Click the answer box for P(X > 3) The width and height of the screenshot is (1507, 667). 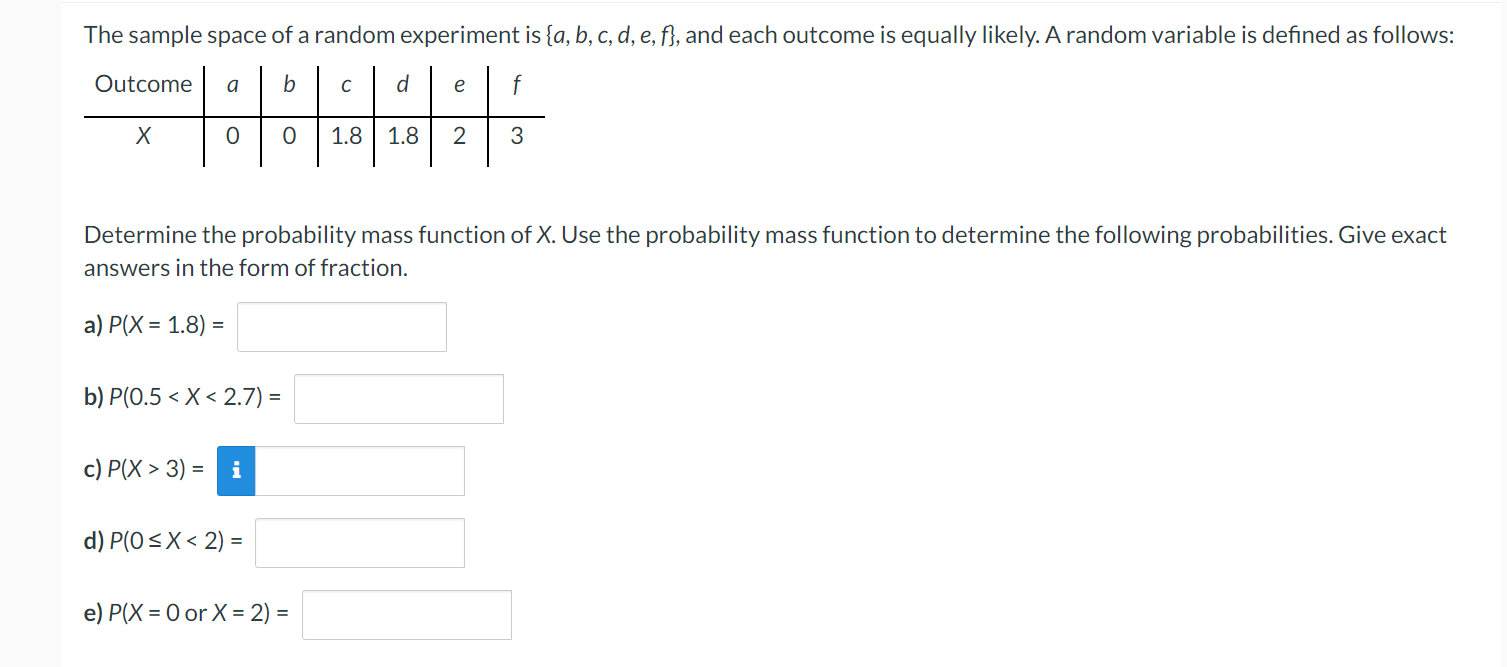[x=360, y=470]
